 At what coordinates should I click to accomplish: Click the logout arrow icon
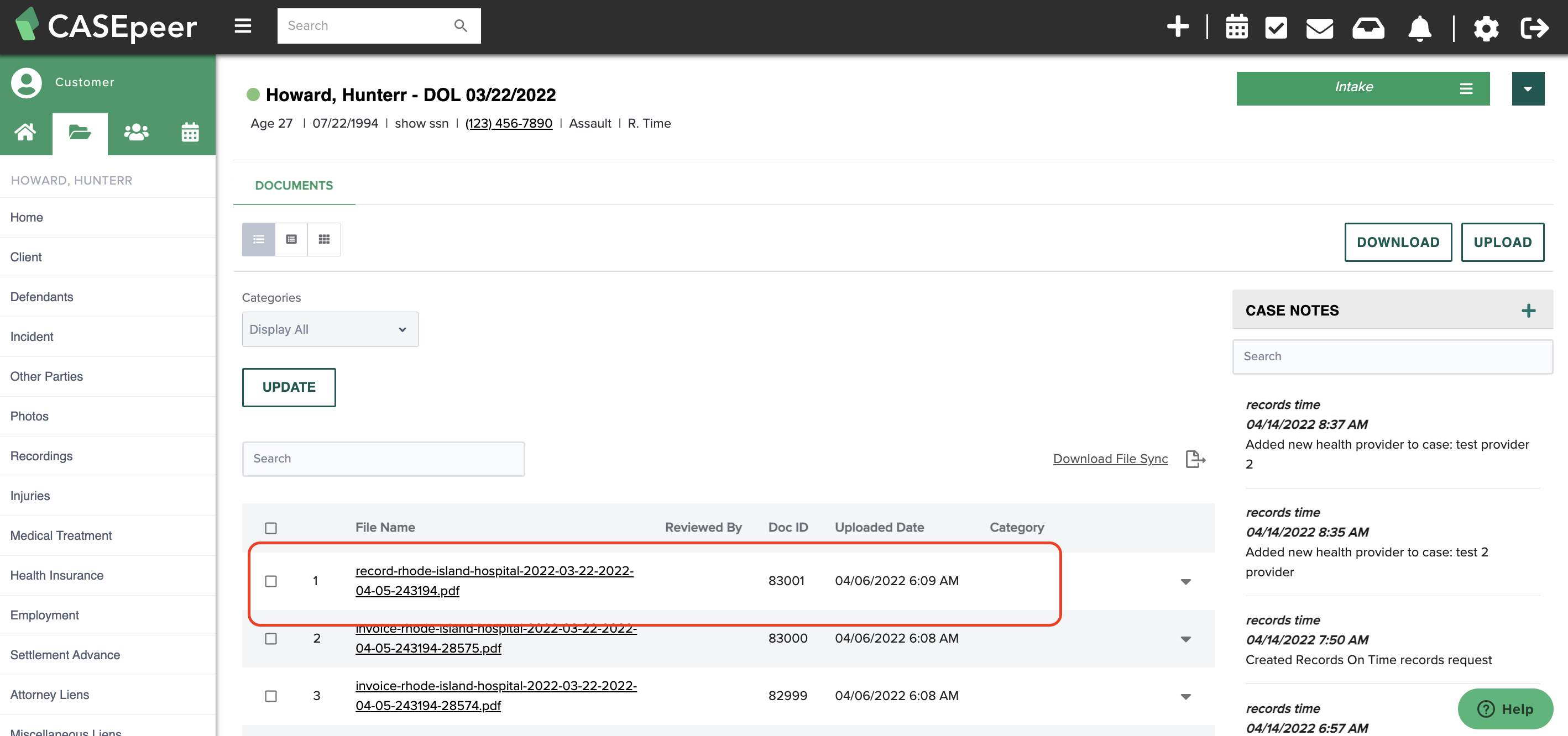coord(1534,28)
